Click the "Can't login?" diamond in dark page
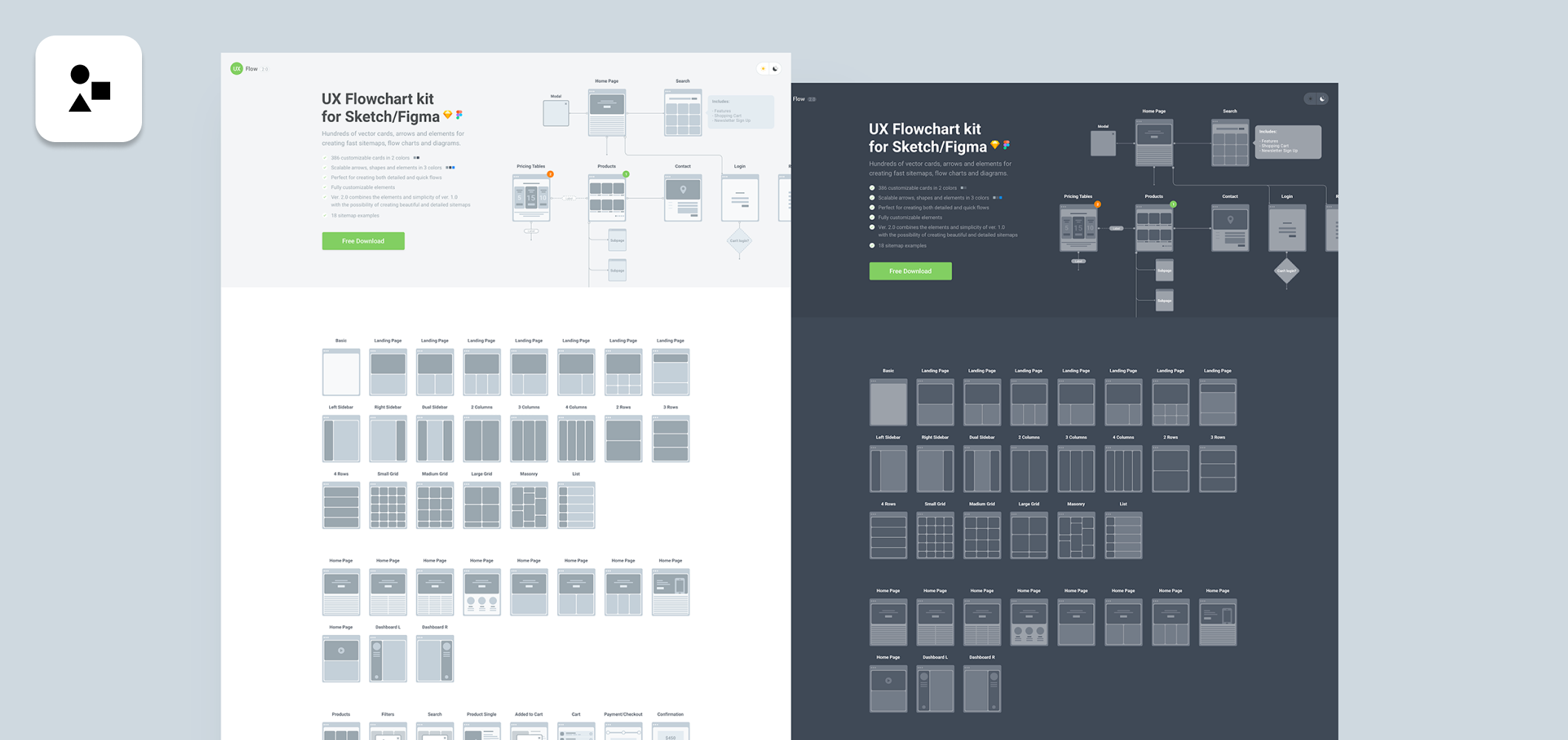Screen dimensions: 1568x740 (x=1286, y=271)
